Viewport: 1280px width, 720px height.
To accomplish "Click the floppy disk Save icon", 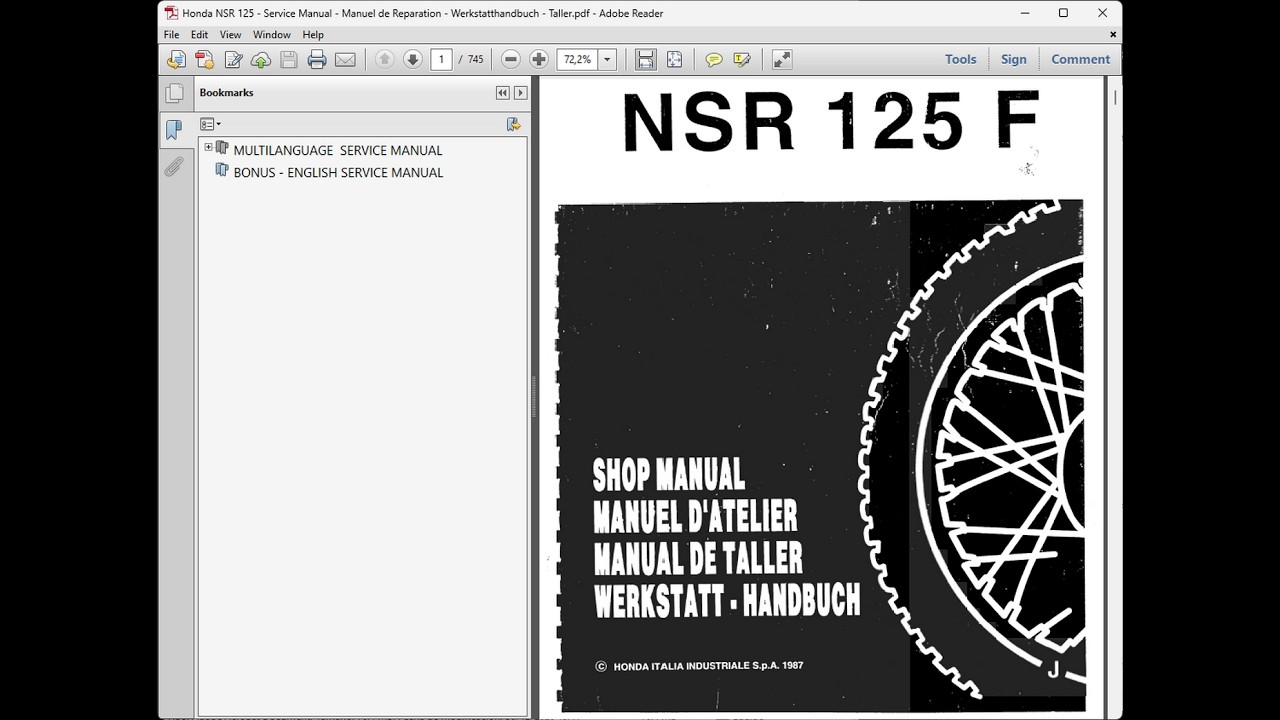I will [x=289, y=60].
